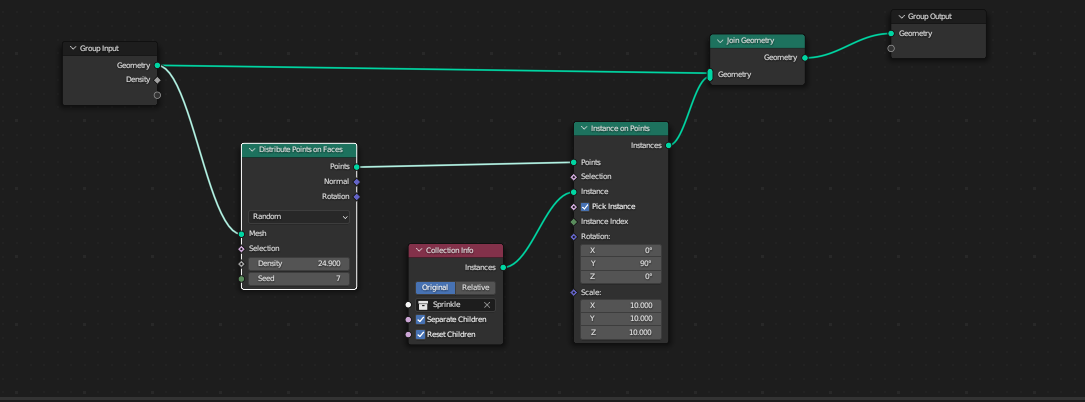The width and height of the screenshot is (1085, 402).
Task: Switch to Relative transform space
Action: pos(475,287)
